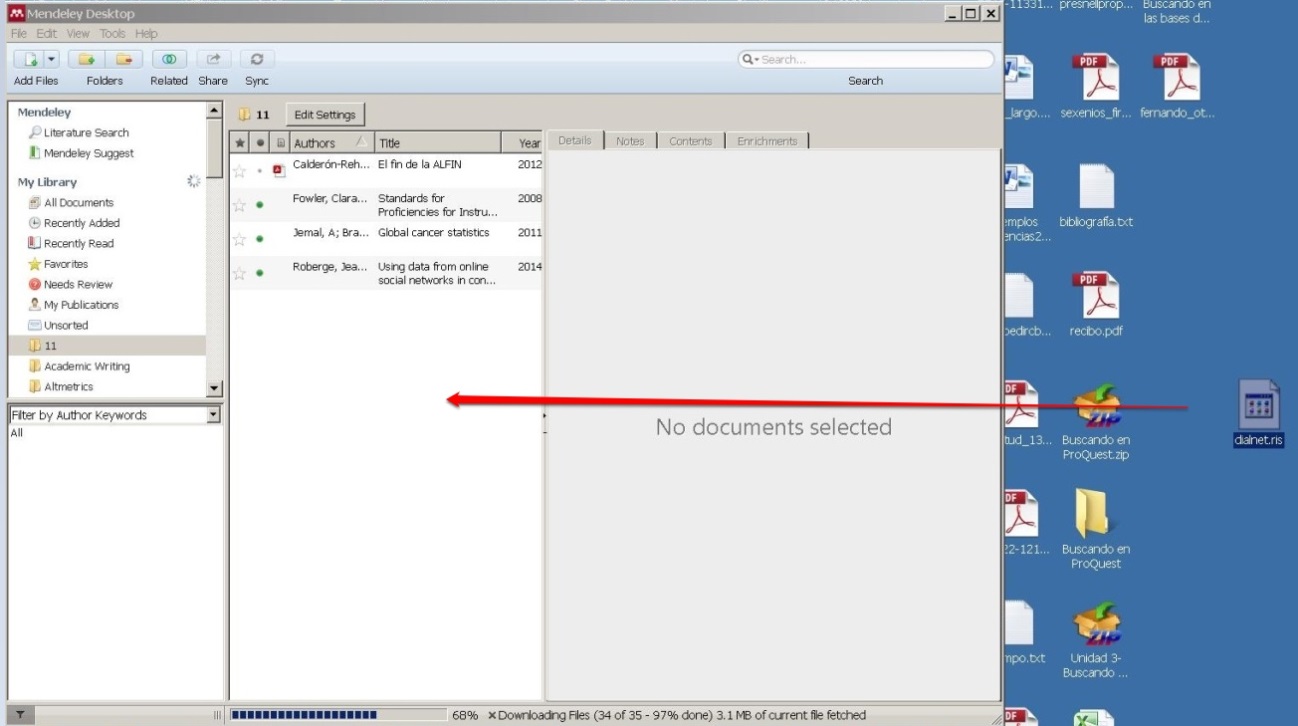
Task: Click the filter funnel icon in the status bar
Action: (17, 715)
